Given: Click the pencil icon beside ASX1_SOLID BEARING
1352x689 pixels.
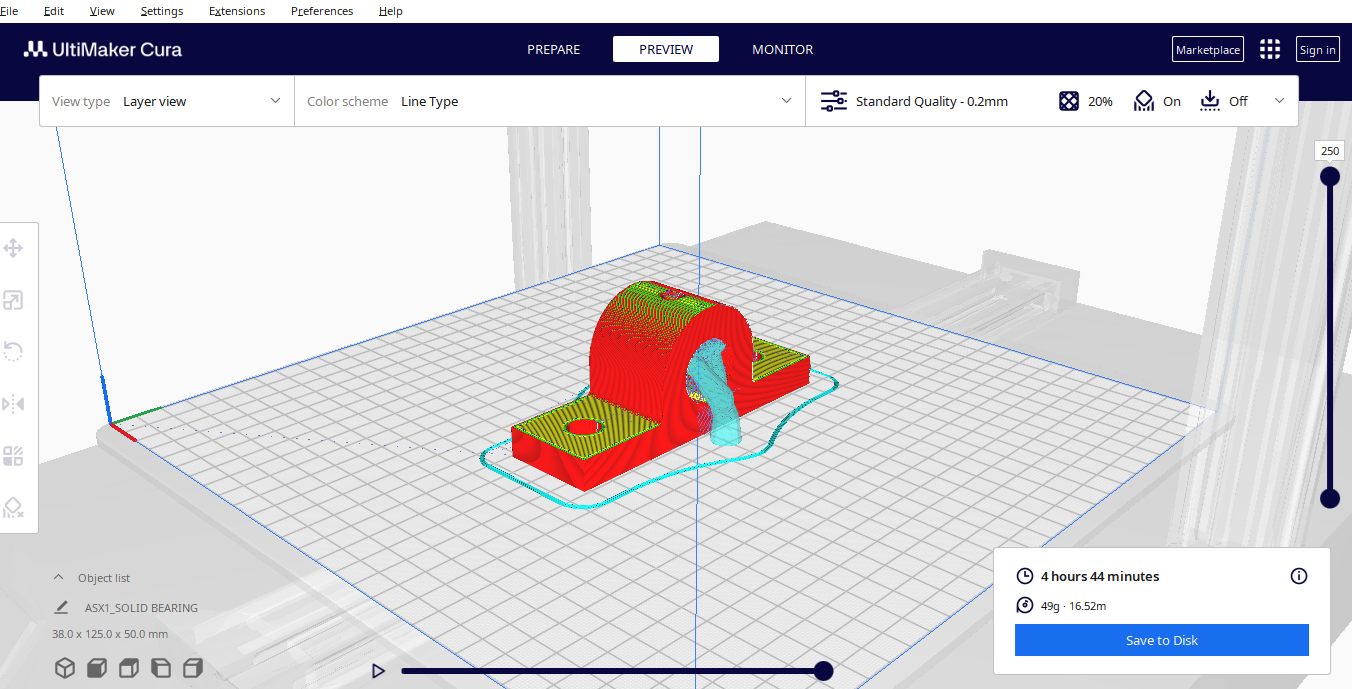Looking at the screenshot, I should pyautogui.click(x=62, y=607).
